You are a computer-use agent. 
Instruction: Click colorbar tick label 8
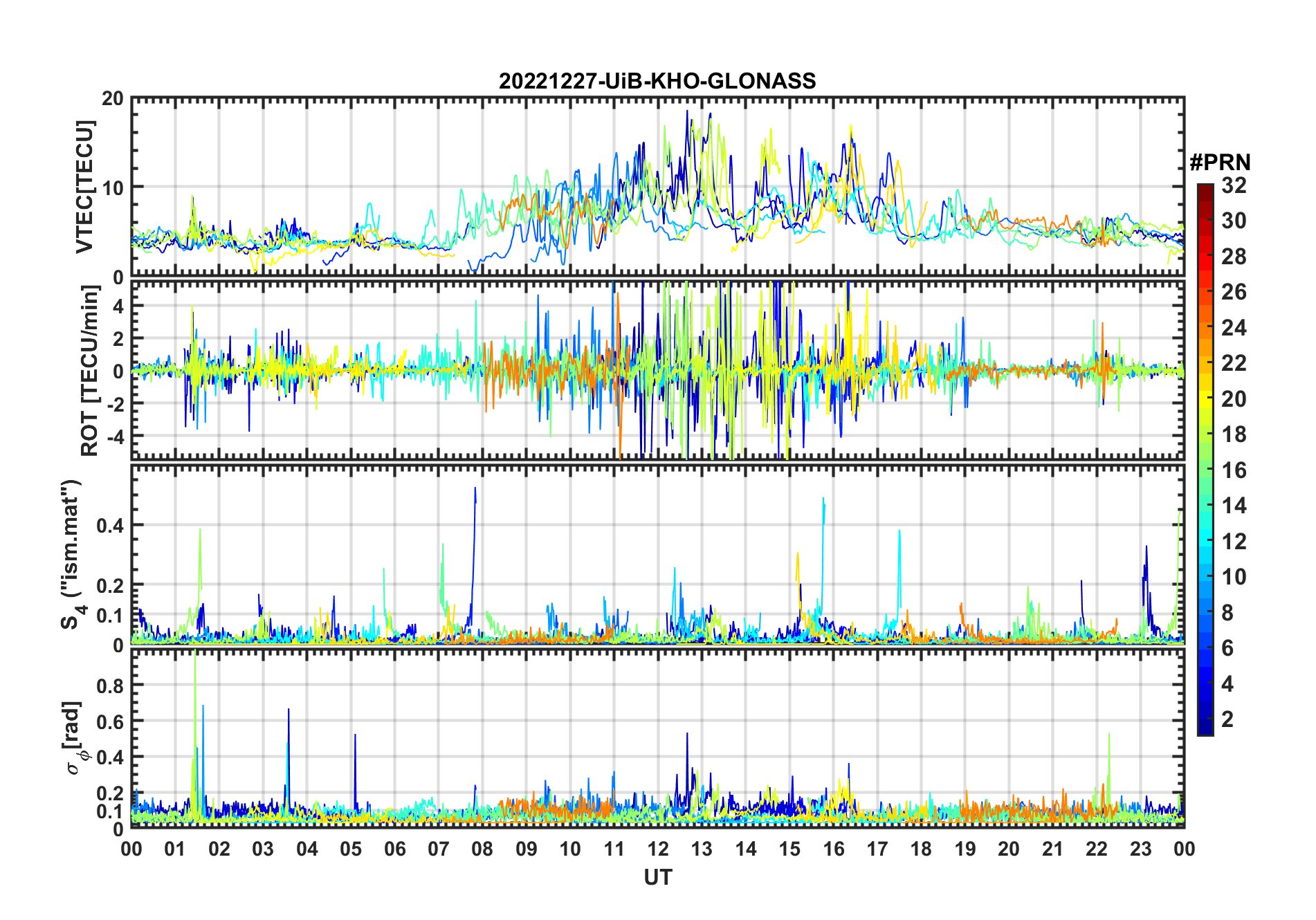coord(1227,612)
